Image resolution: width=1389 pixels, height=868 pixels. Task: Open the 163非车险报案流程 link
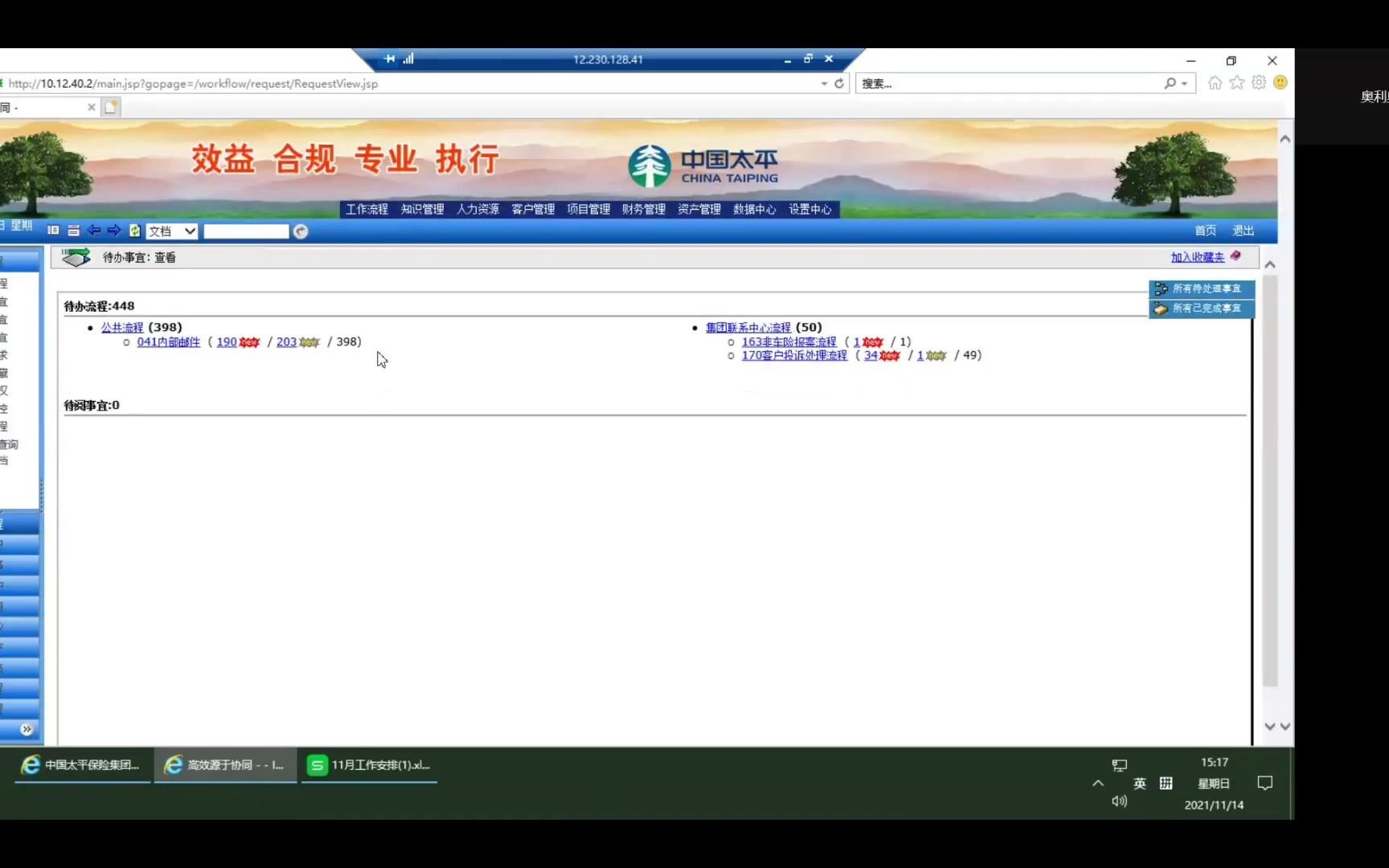789,342
